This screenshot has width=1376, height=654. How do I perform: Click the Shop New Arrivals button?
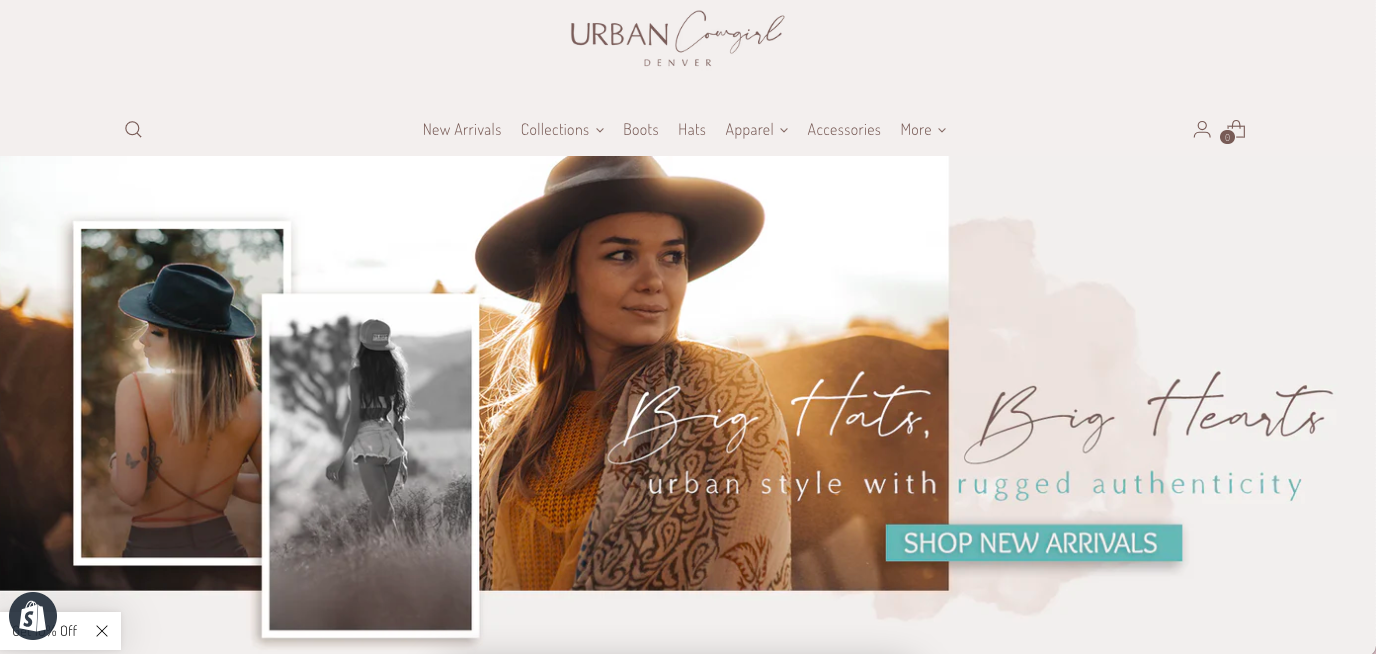pos(1034,543)
